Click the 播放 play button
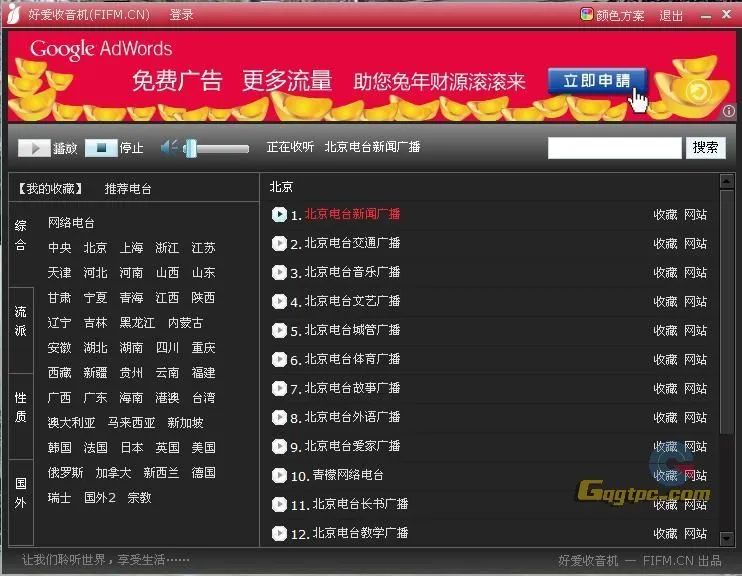The height and width of the screenshot is (576, 742). 34,148
